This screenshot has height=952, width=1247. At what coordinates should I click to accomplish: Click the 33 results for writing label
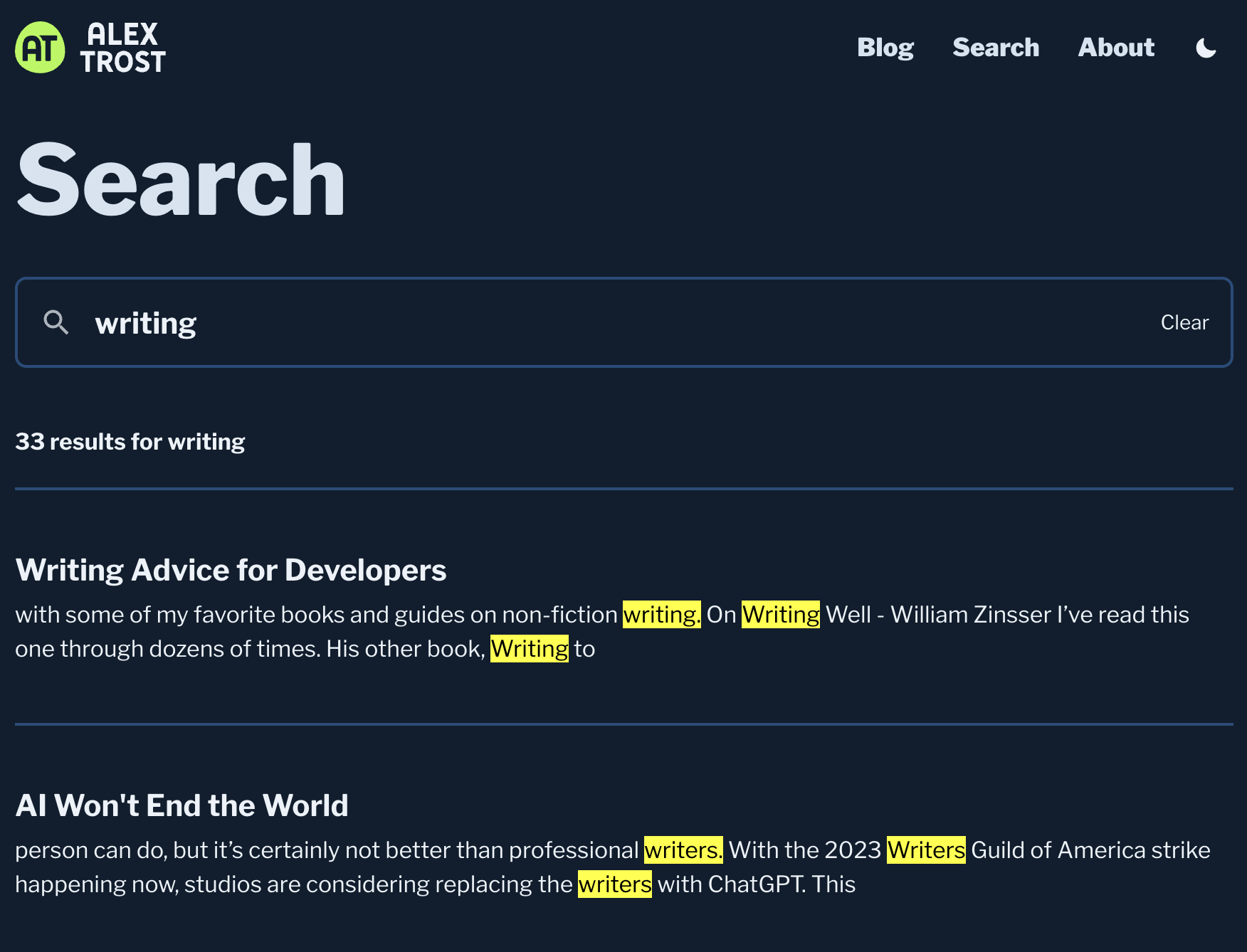130,441
